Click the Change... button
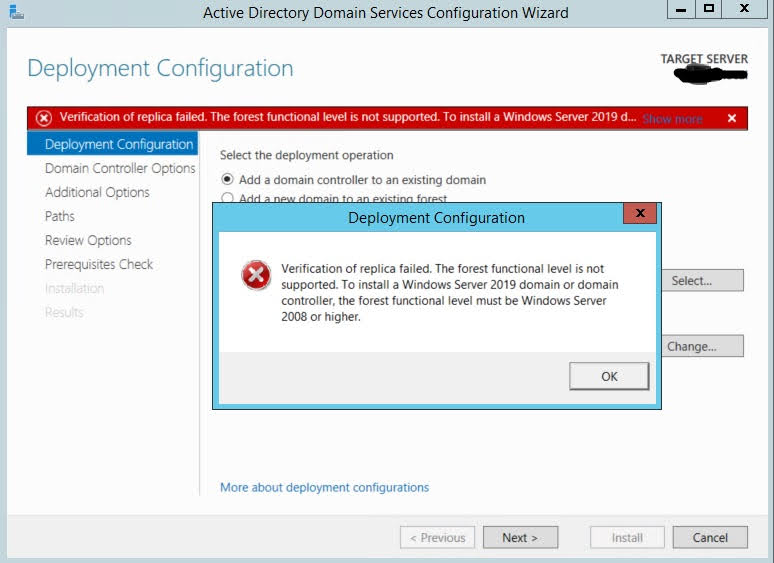 (x=702, y=346)
